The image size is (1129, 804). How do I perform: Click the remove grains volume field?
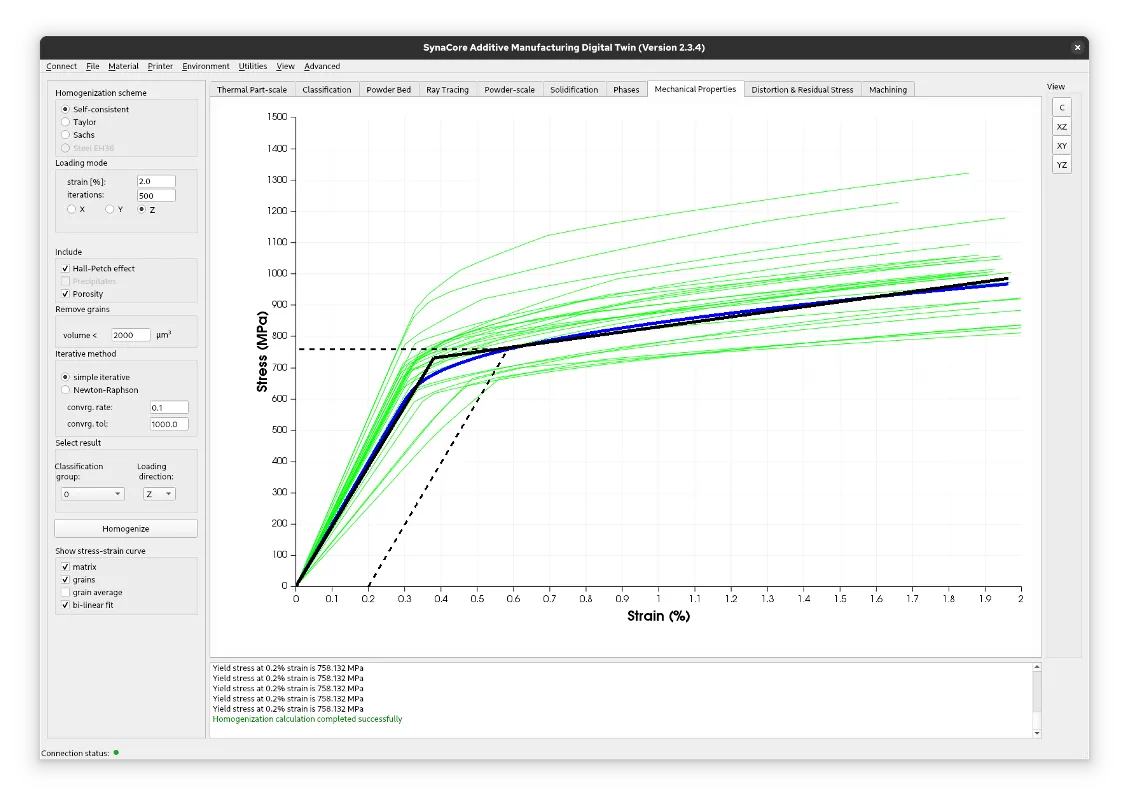[x=131, y=335]
